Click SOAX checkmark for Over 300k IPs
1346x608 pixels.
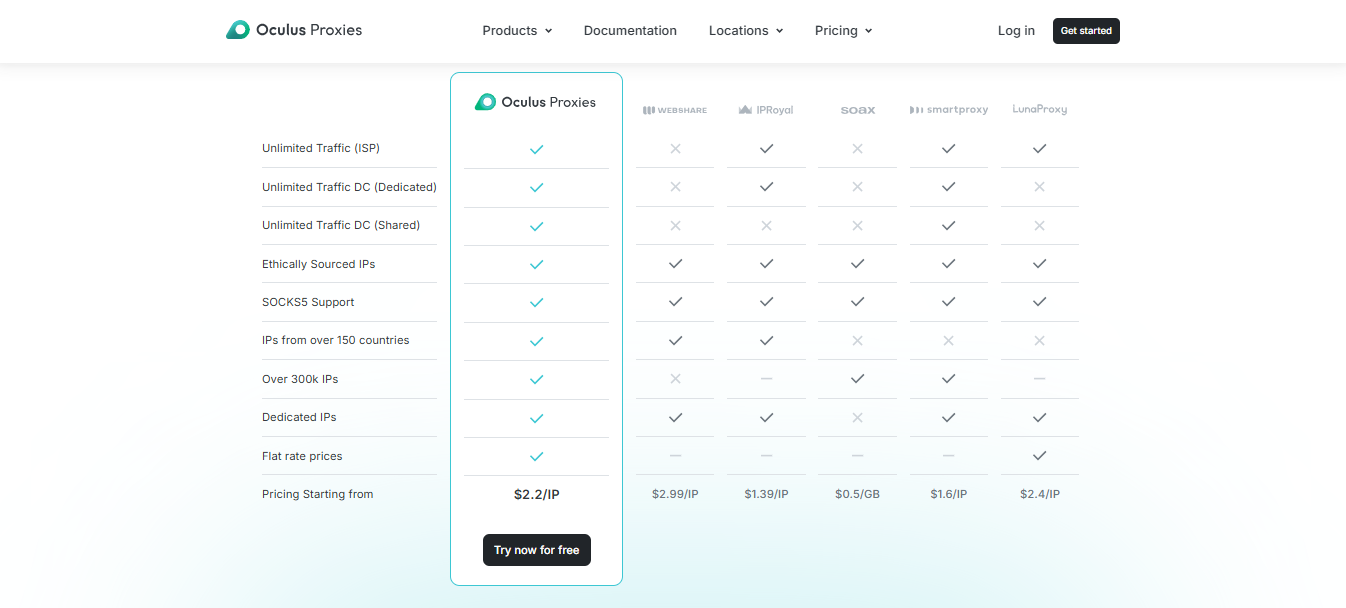(857, 379)
